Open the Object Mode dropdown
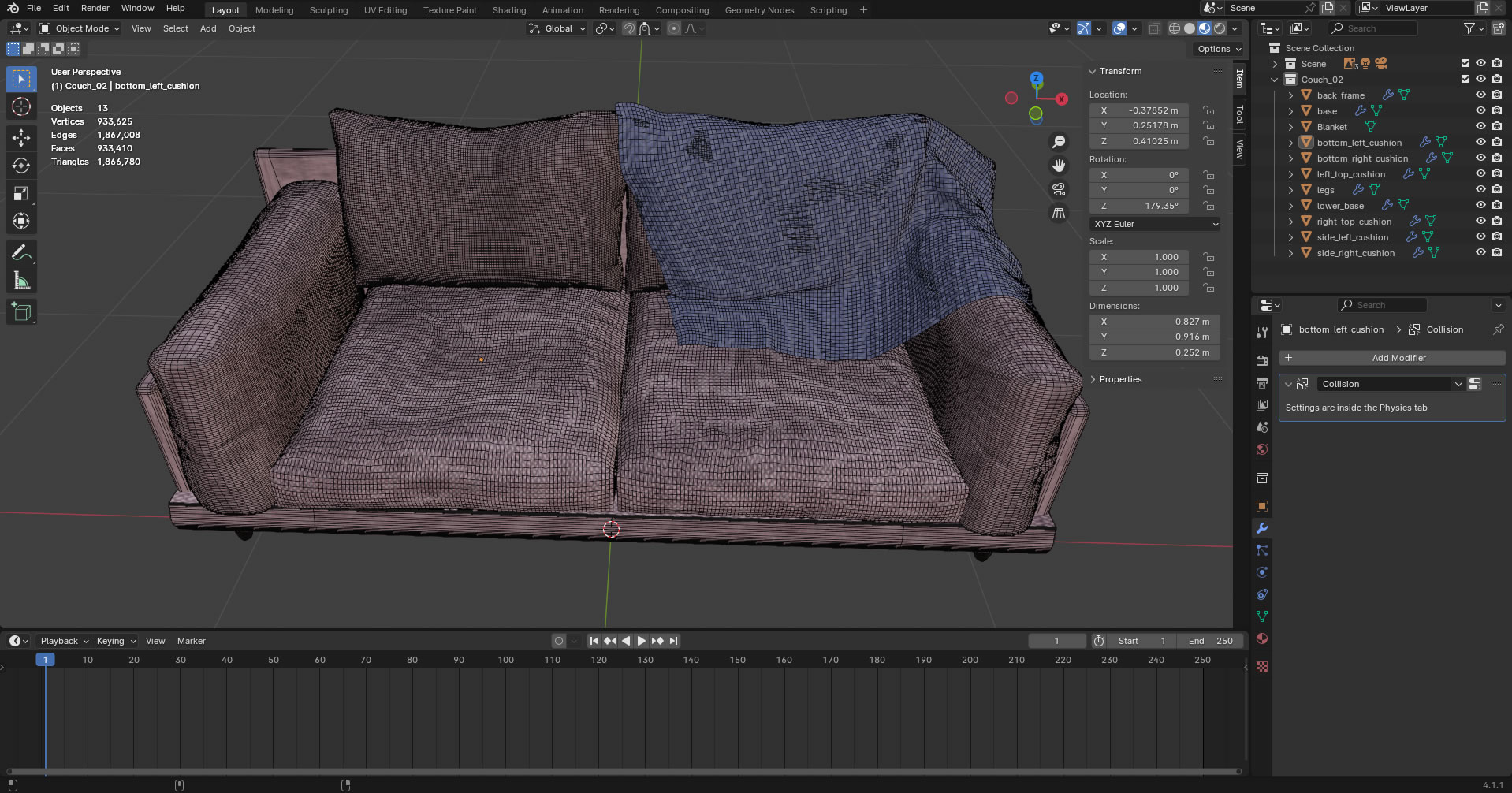Viewport: 1512px width, 793px height. (80, 28)
